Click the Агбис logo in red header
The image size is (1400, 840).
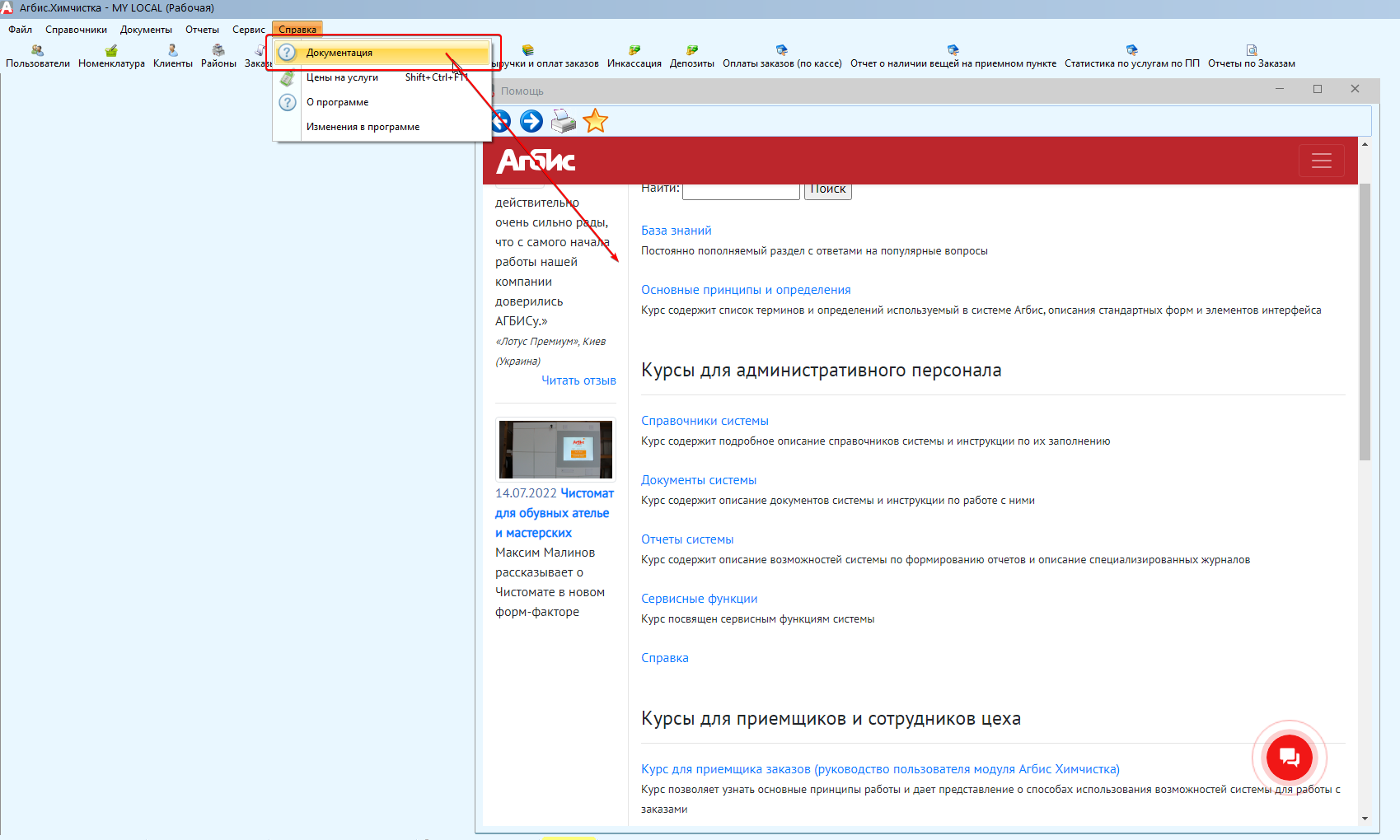[536, 161]
